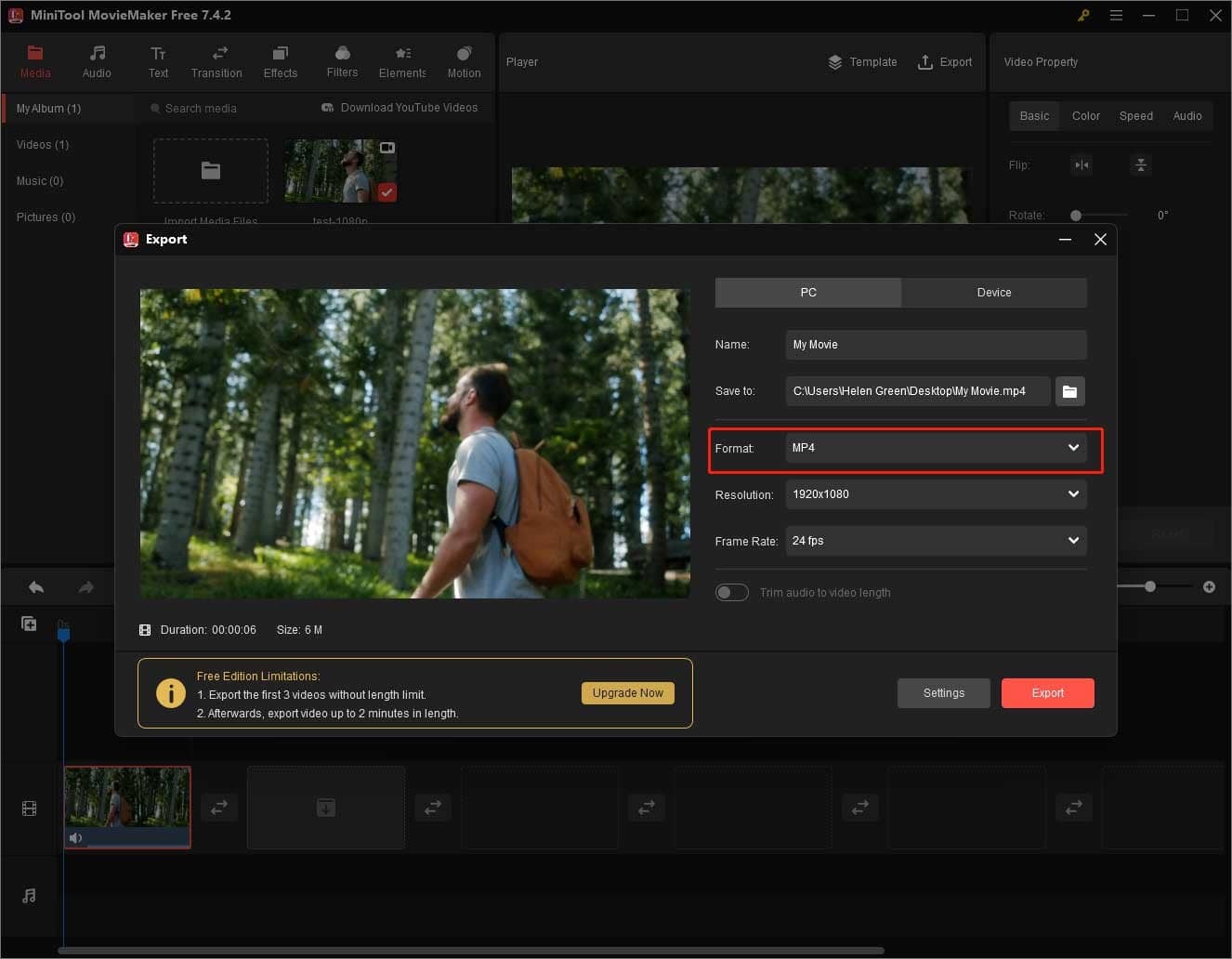1232x959 pixels.
Task: Click Download YouTube Videos link
Action: click(400, 108)
